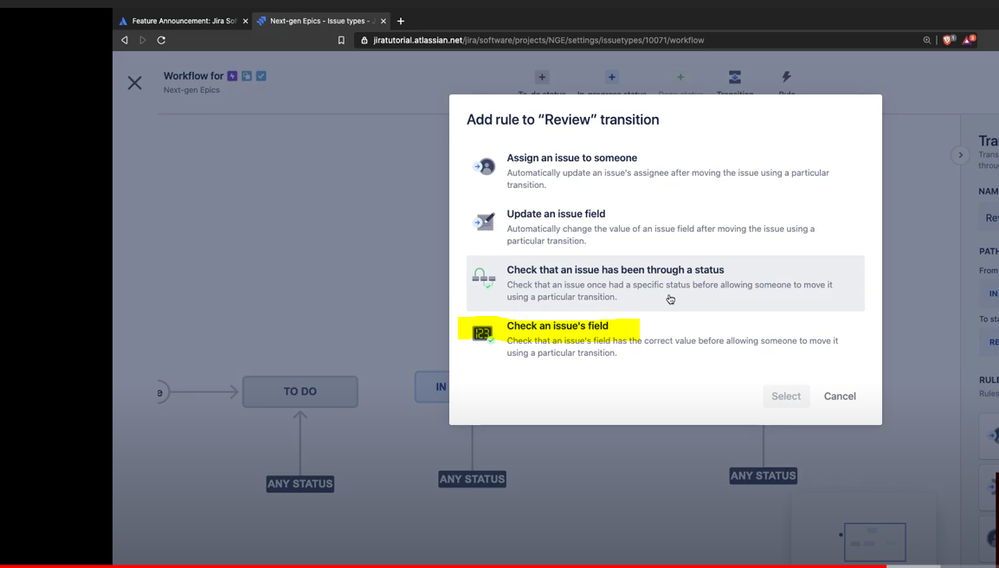
Task: Collapse the Transition side panel with chevron
Action: click(960, 155)
